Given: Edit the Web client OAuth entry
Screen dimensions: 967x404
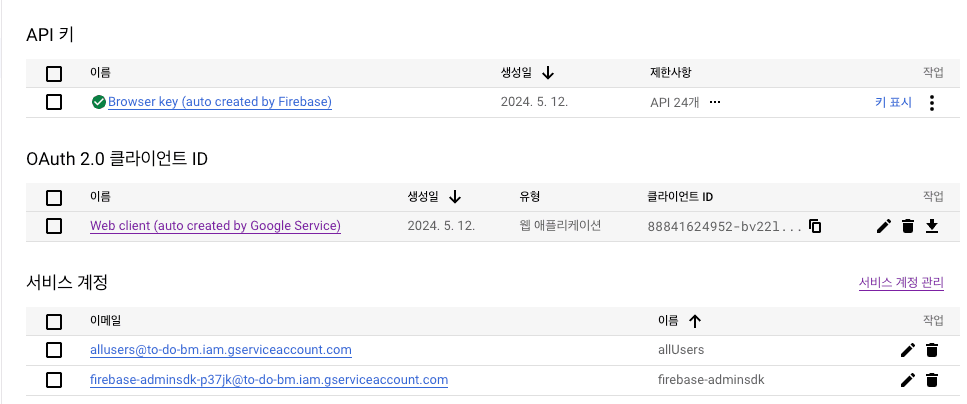Looking at the screenshot, I should click(884, 226).
